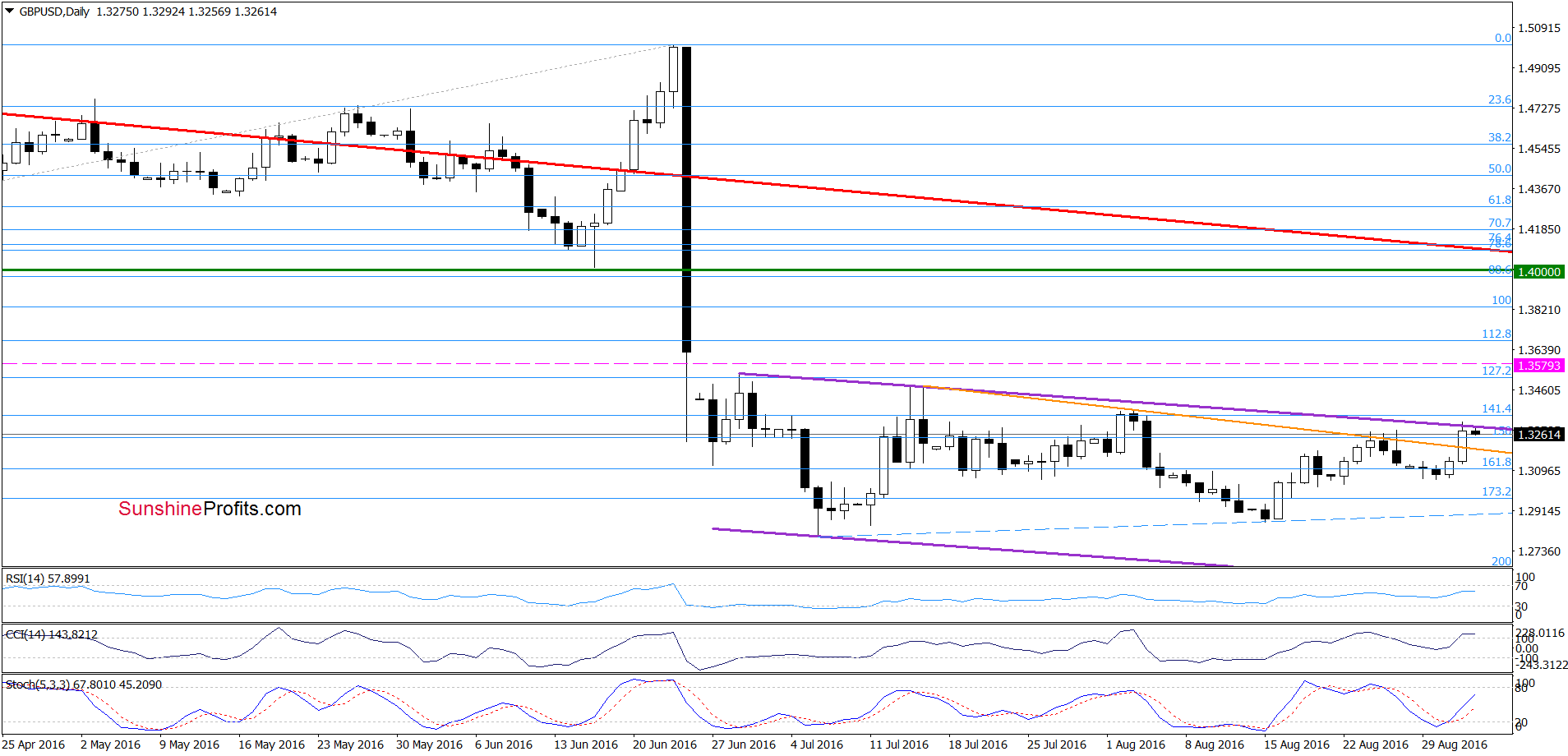Click the CCI(14) 143.8212 indicator label
The width and height of the screenshot is (1568, 756).
pos(52,634)
